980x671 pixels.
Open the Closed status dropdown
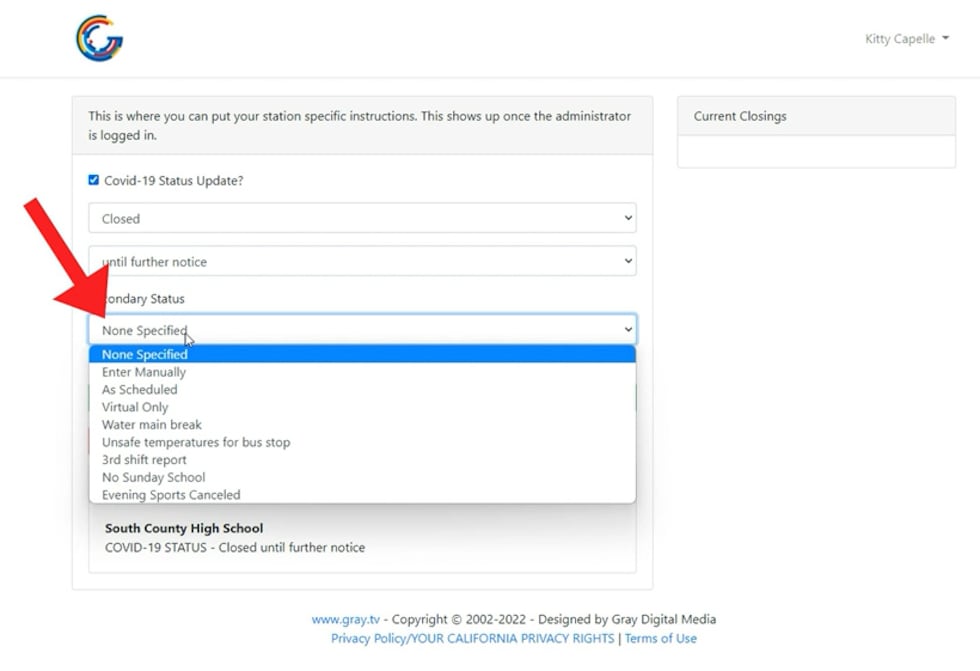coord(362,218)
